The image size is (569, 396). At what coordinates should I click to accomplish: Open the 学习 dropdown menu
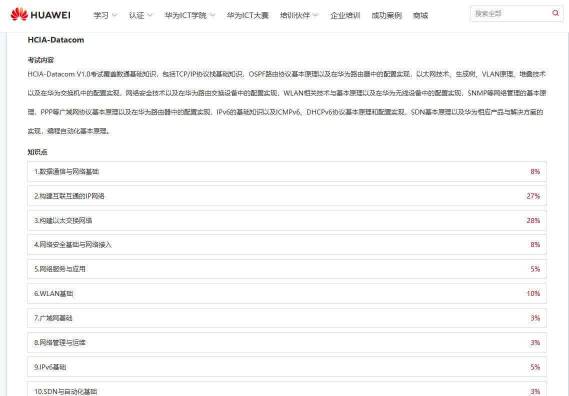coord(105,15)
